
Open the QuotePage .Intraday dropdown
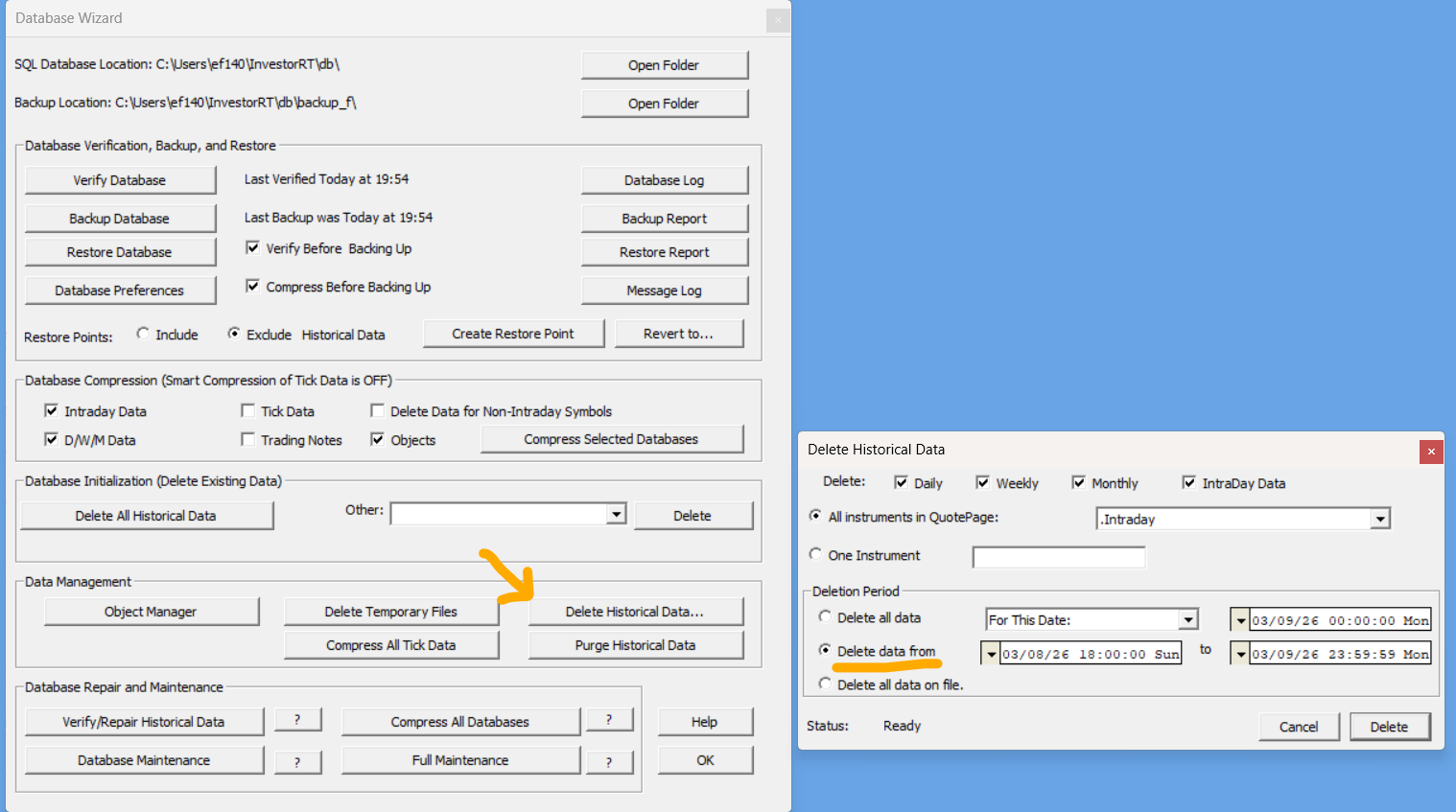click(x=1379, y=520)
